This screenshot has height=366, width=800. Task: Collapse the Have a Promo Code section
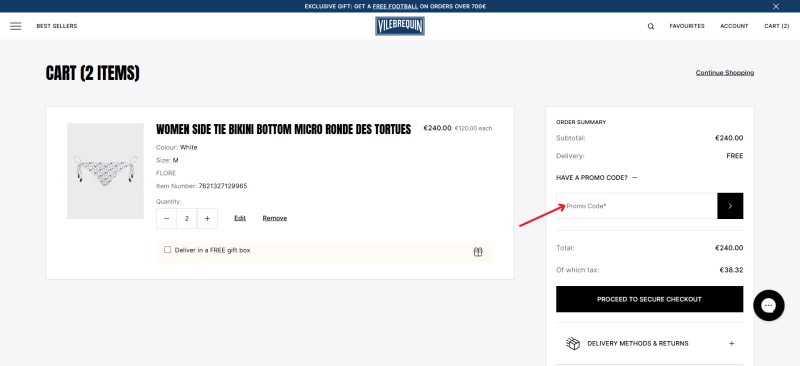click(x=596, y=178)
